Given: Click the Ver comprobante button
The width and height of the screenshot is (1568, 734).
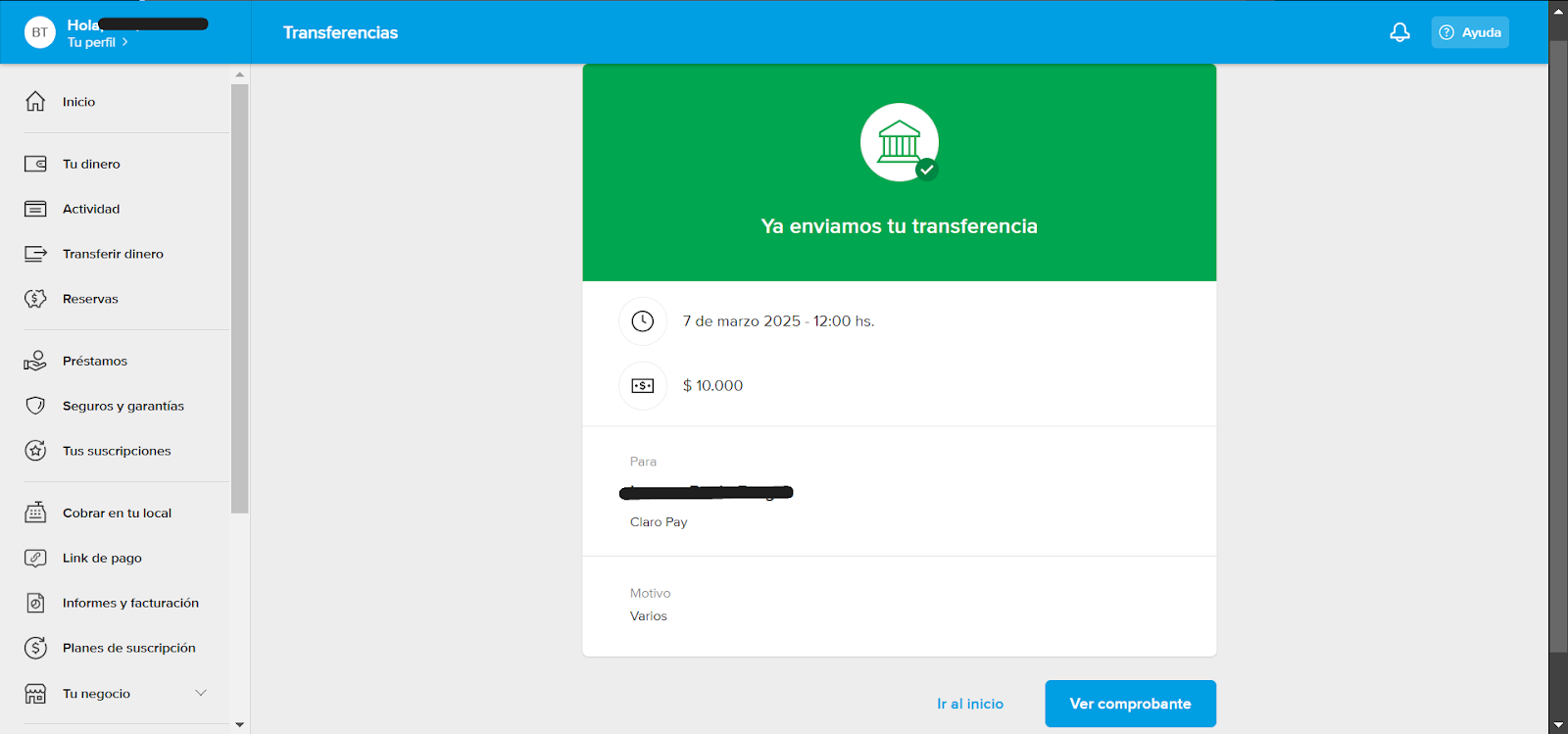Looking at the screenshot, I should [x=1130, y=704].
